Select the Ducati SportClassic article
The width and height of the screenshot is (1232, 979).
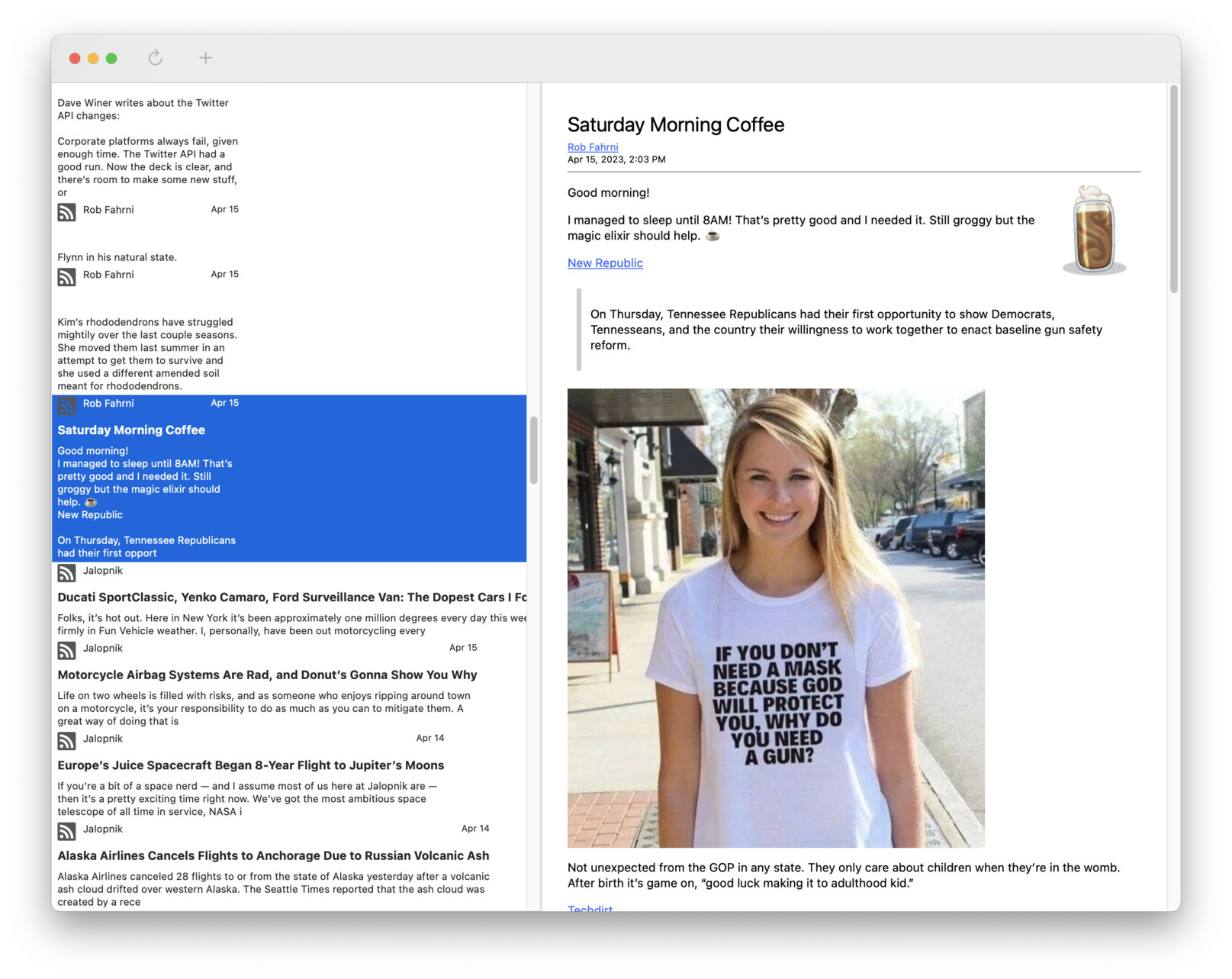[x=291, y=597]
